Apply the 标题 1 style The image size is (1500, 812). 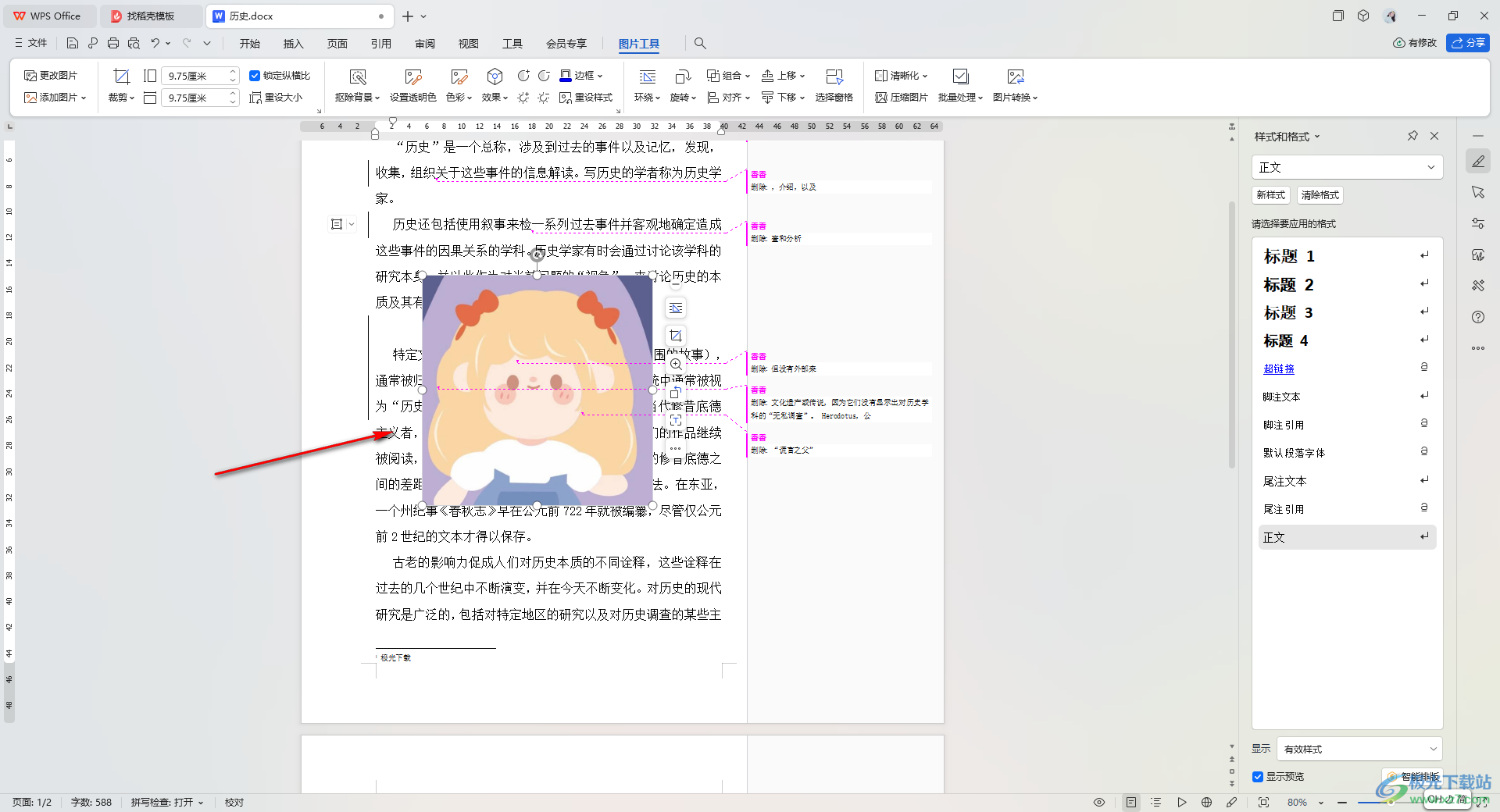1347,256
